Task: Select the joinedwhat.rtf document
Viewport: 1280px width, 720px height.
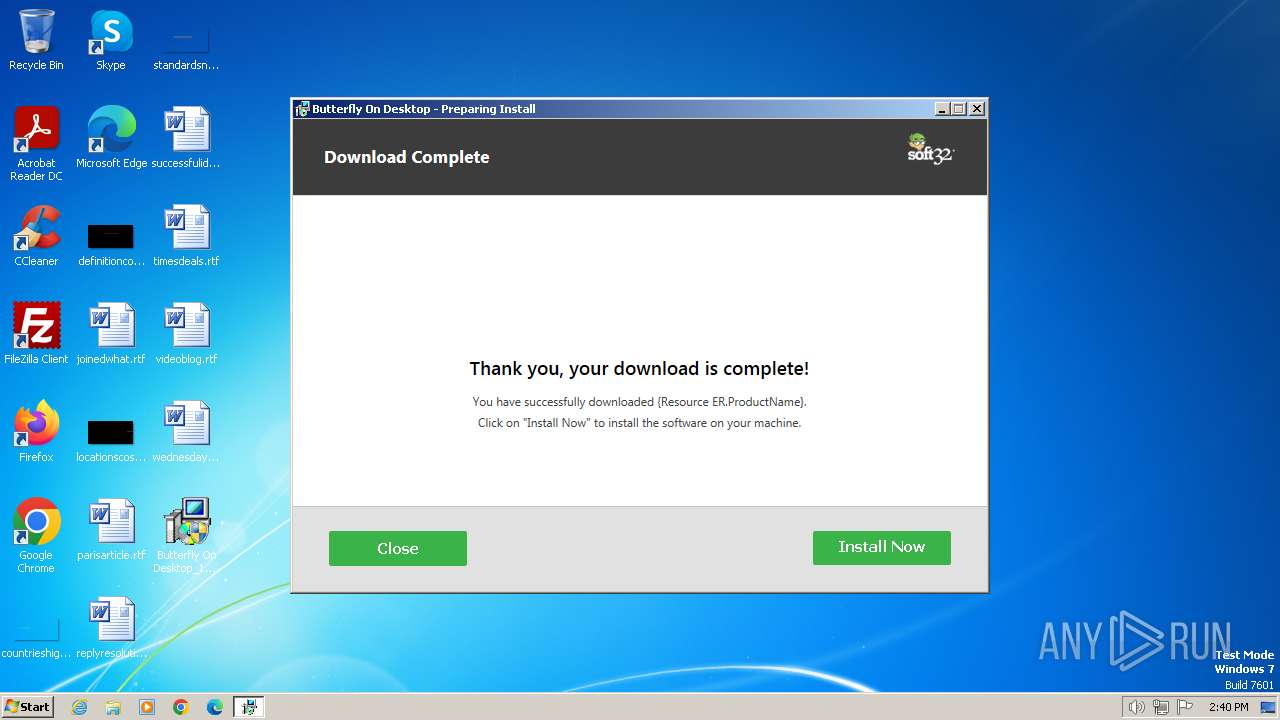Action: pyautogui.click(x=111, y=334)
